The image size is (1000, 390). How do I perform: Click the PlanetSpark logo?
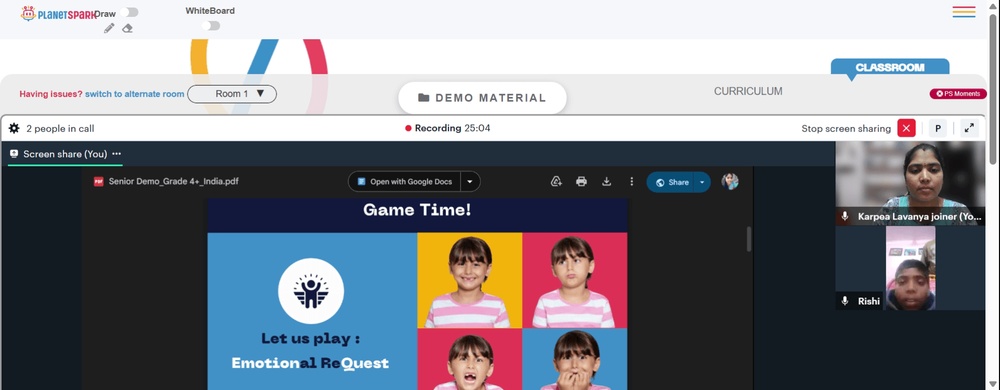tap(58, 13)
